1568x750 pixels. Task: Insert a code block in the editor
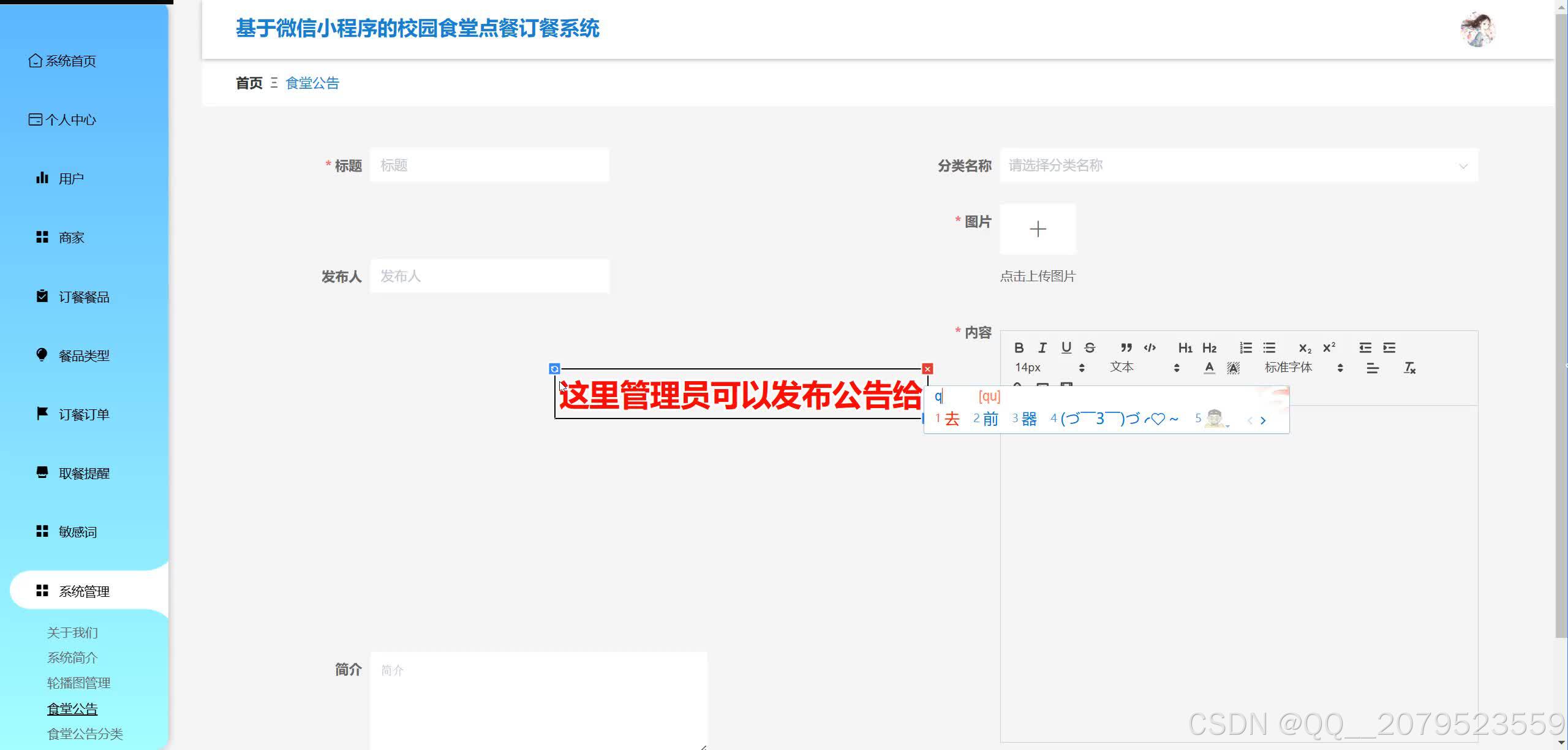tap(1150, 348)
